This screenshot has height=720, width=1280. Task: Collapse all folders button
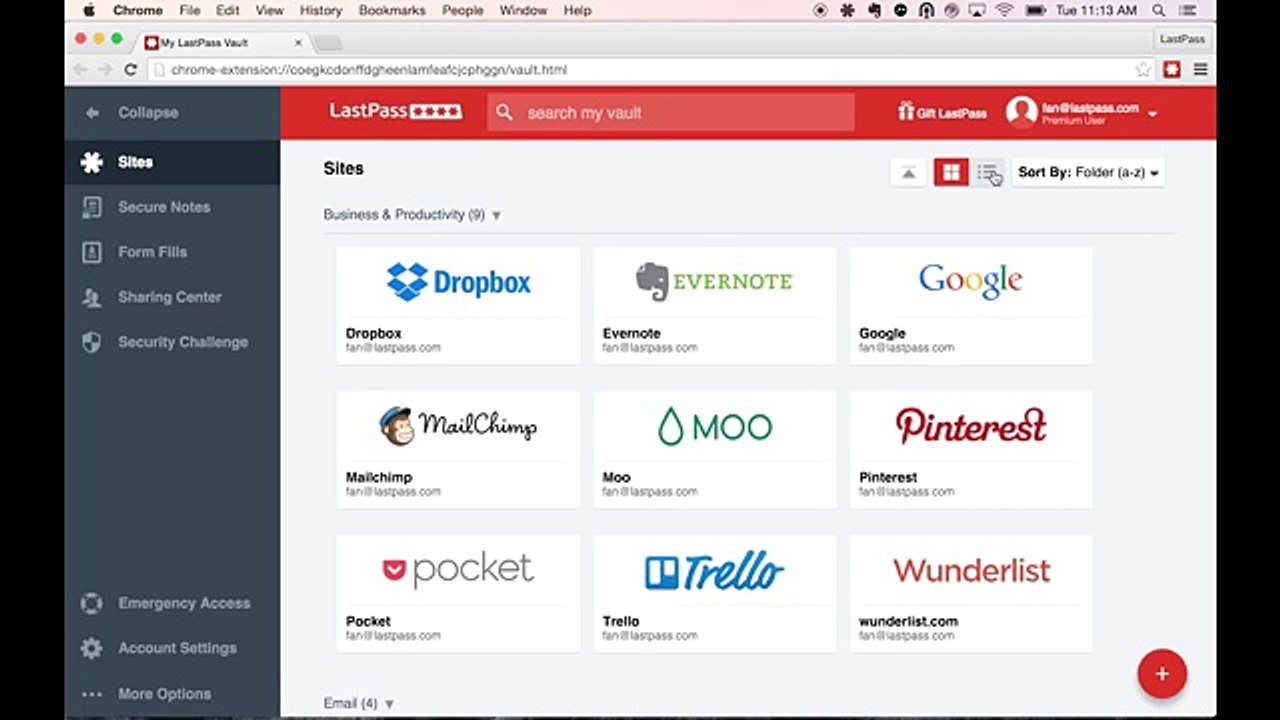coord(908,173)
